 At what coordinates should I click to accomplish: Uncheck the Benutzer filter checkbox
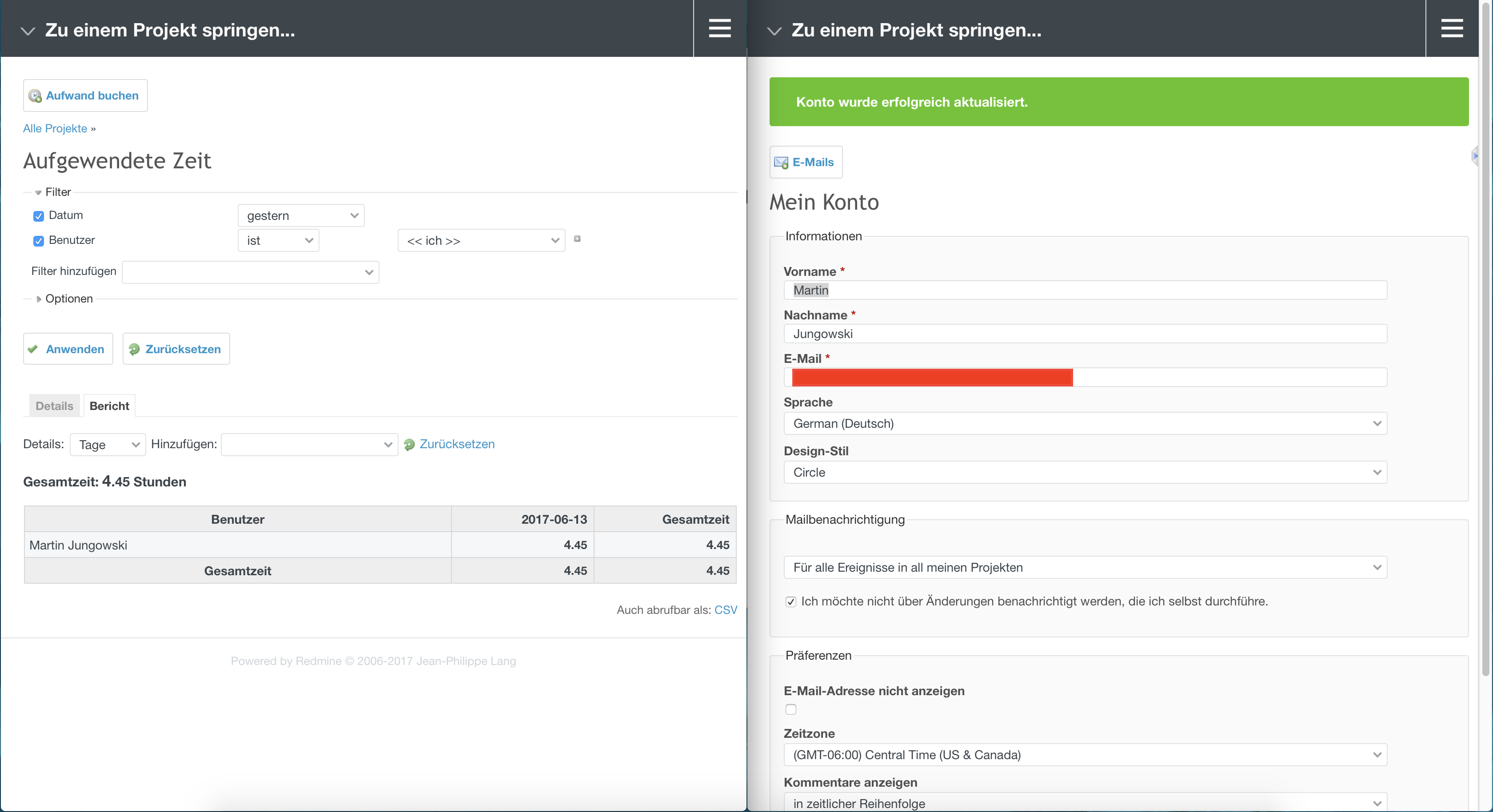coord(38,241)
